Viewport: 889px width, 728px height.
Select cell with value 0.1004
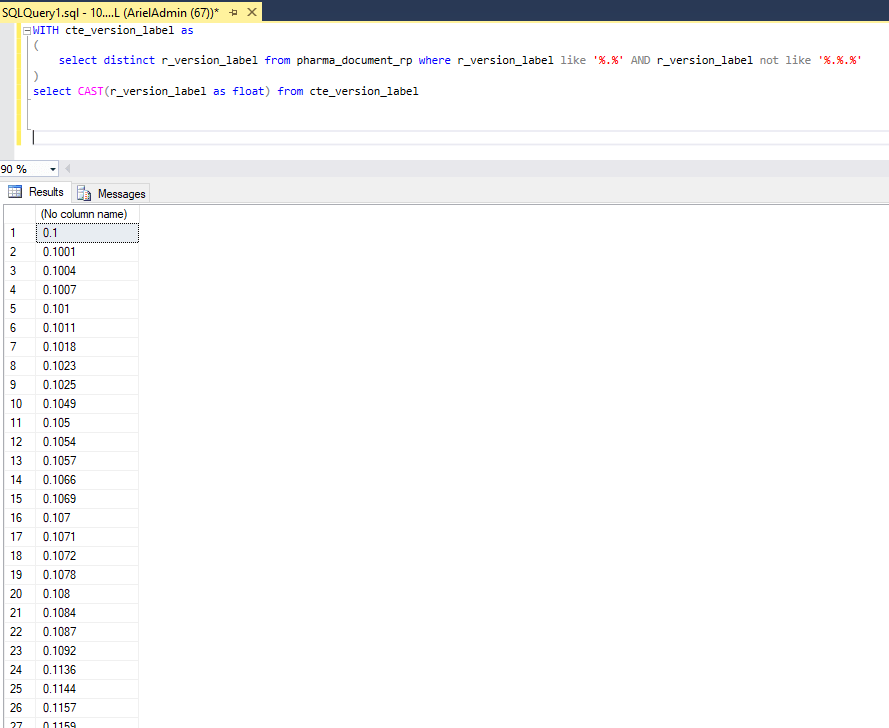pyautogui.click(x=87, y=271)
